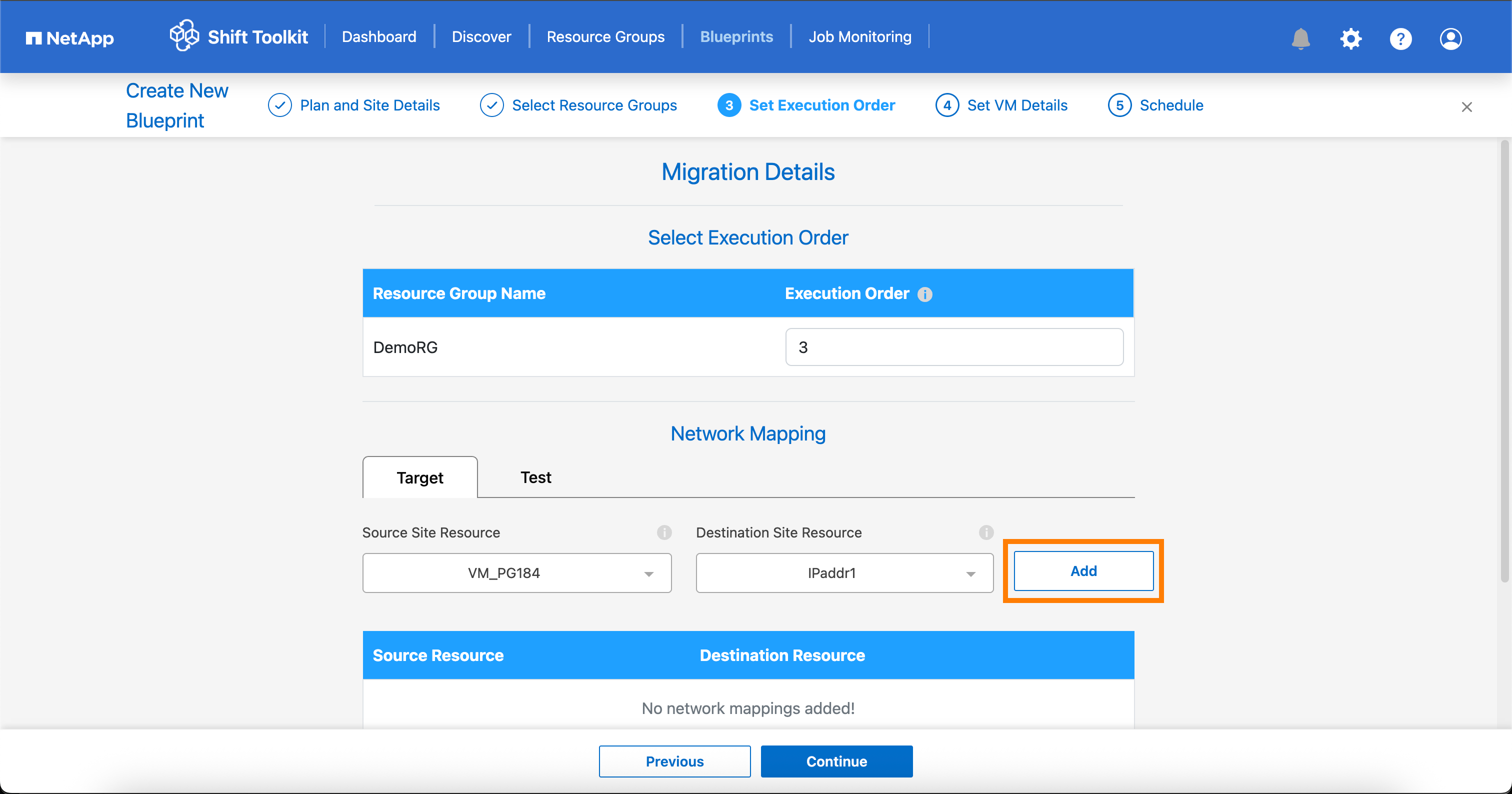Click the step 3 circle icon

(729, 105)
